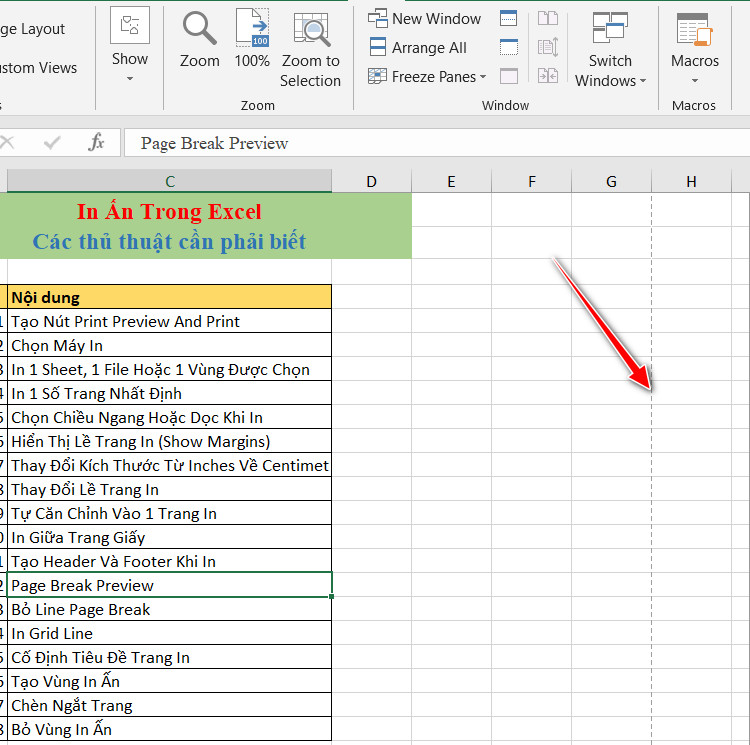Viewport: 750px width, 745px height.
Task: Select cell 'Thay Đổi Kích Thước Từ Inches Về Centimet'
Action: pyautogui.click(x=169, y=465)
